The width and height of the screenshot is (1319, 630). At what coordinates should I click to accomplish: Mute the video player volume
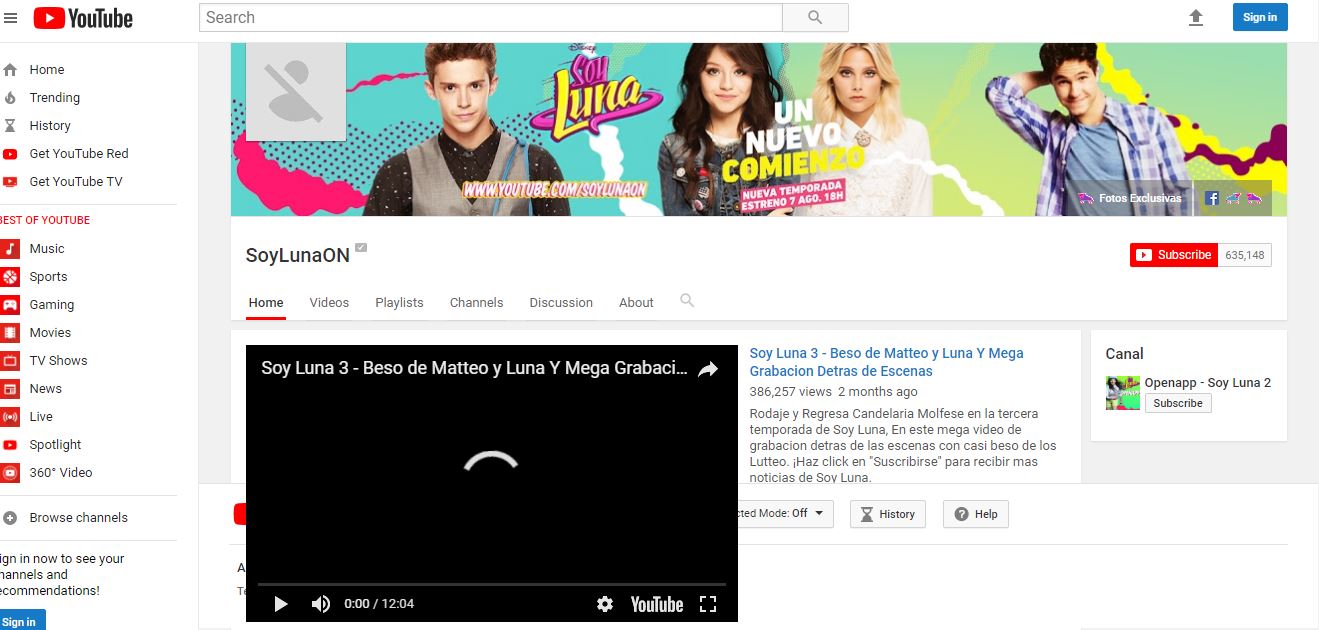coord(321,604)
